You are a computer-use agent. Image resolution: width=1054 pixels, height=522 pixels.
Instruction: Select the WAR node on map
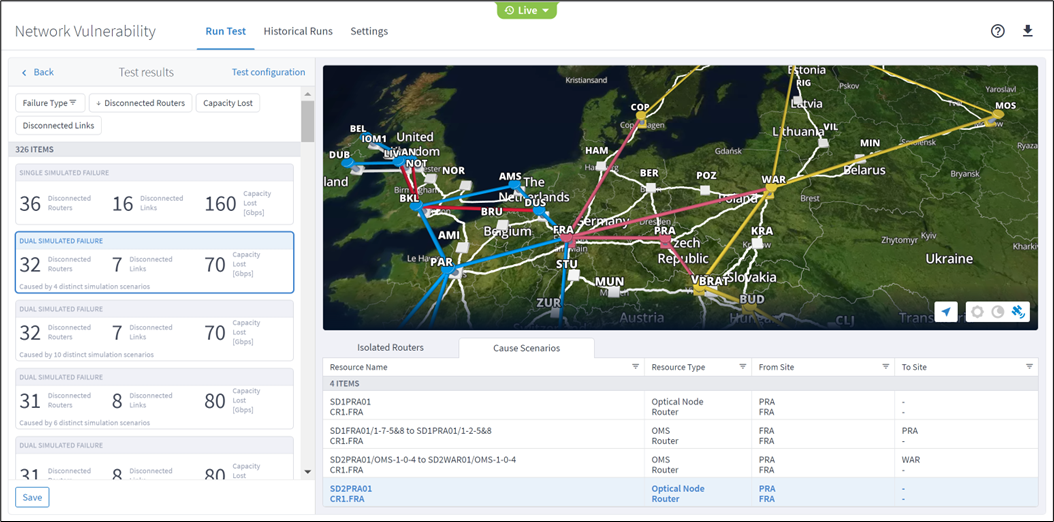coord(770,189)
